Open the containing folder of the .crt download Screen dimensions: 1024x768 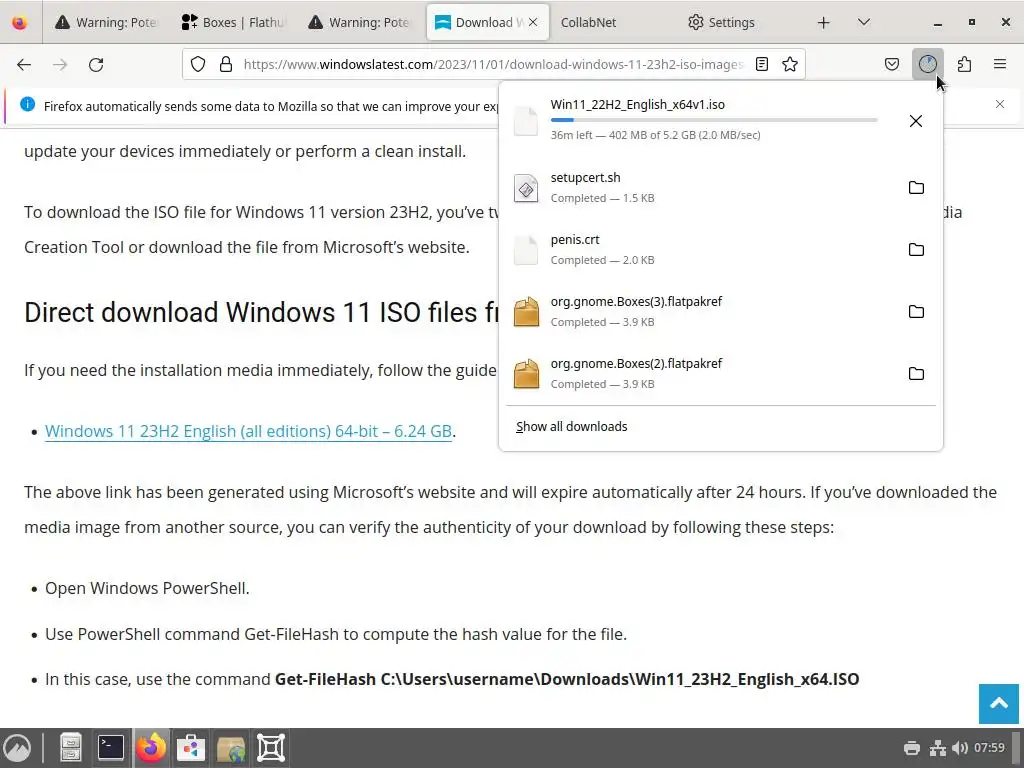click(916, 249)
